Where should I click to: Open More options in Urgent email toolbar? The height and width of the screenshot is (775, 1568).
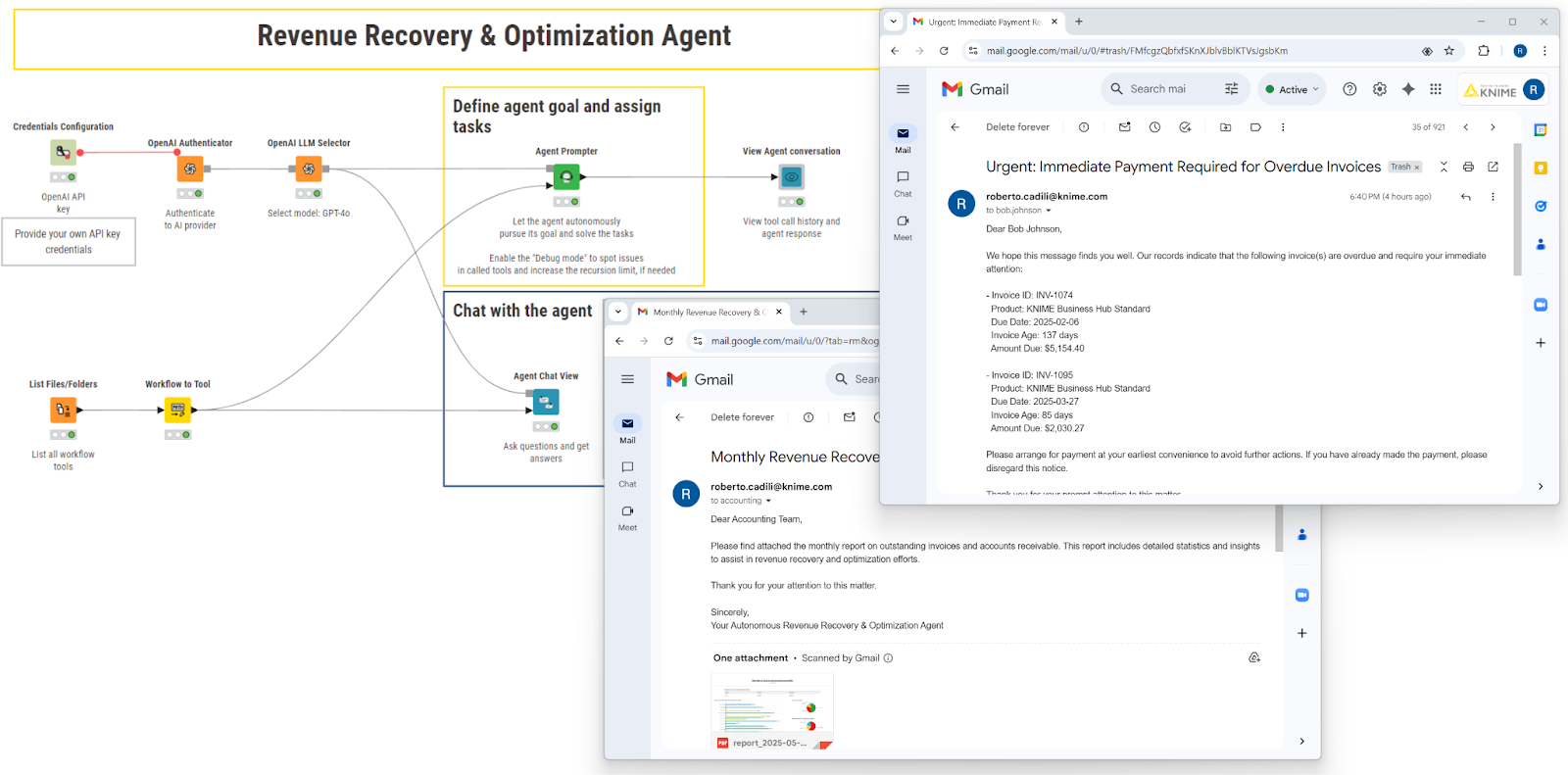pyautogui.click(x=1283, y=127)
